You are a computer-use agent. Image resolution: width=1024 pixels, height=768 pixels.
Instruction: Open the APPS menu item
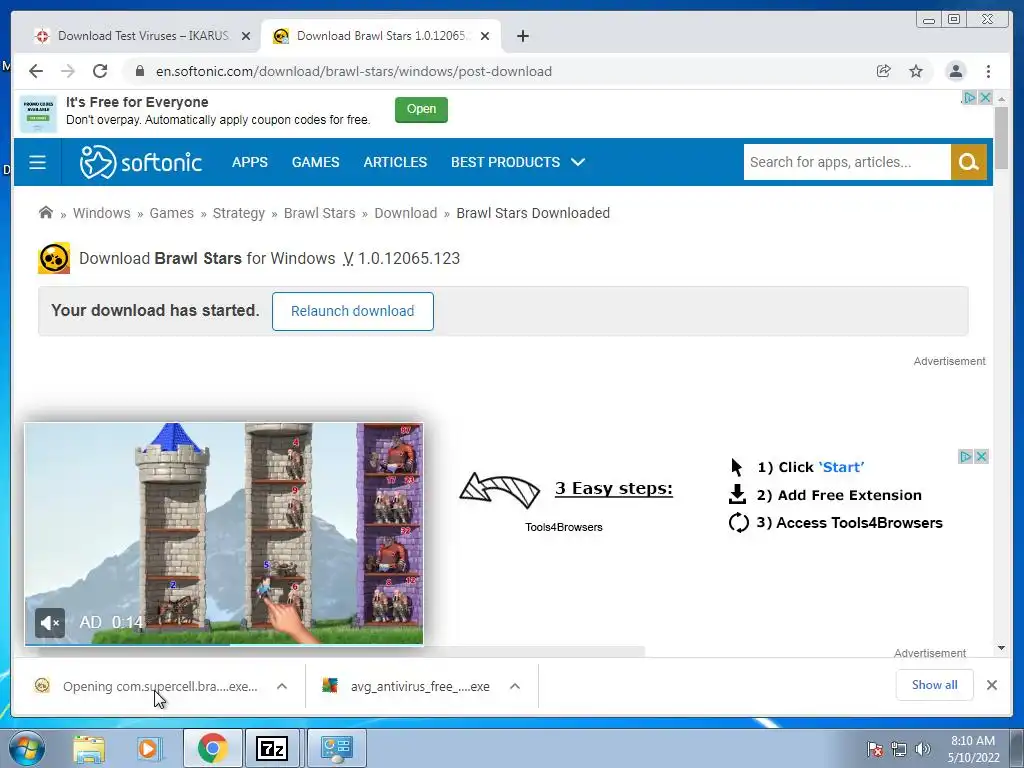pos(249,162)
